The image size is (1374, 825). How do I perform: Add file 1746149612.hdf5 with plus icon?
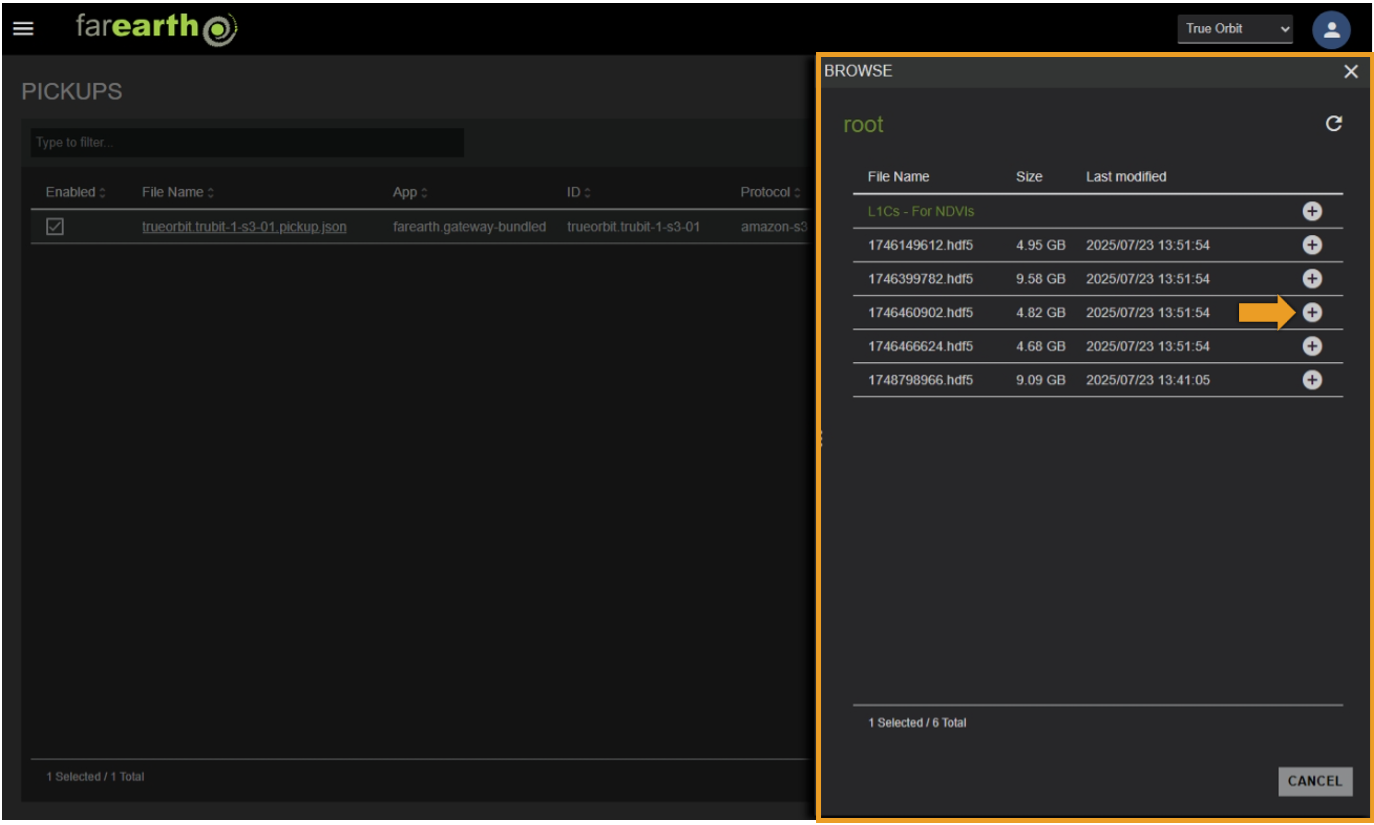1312,245
